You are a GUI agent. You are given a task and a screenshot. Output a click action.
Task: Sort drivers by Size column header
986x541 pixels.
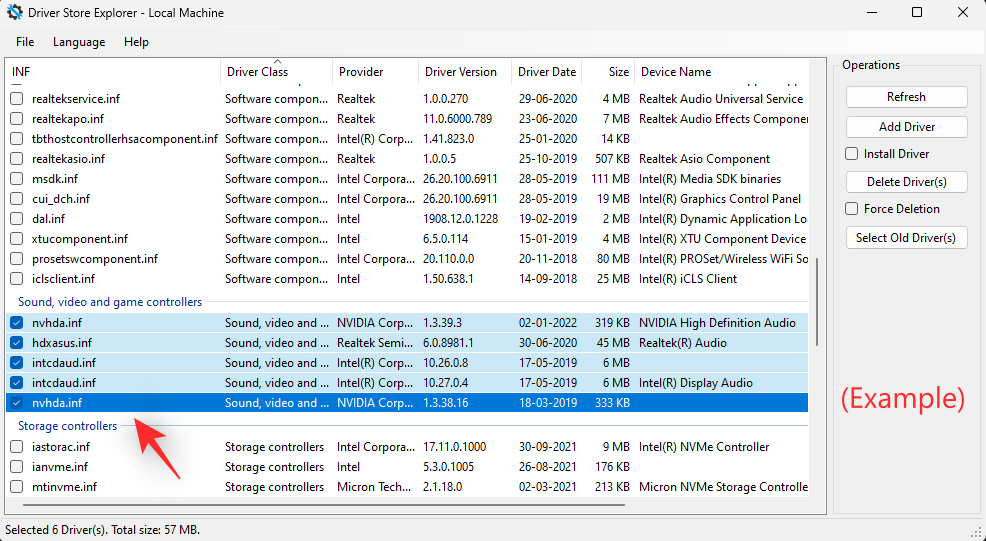[x=619, y=72]
